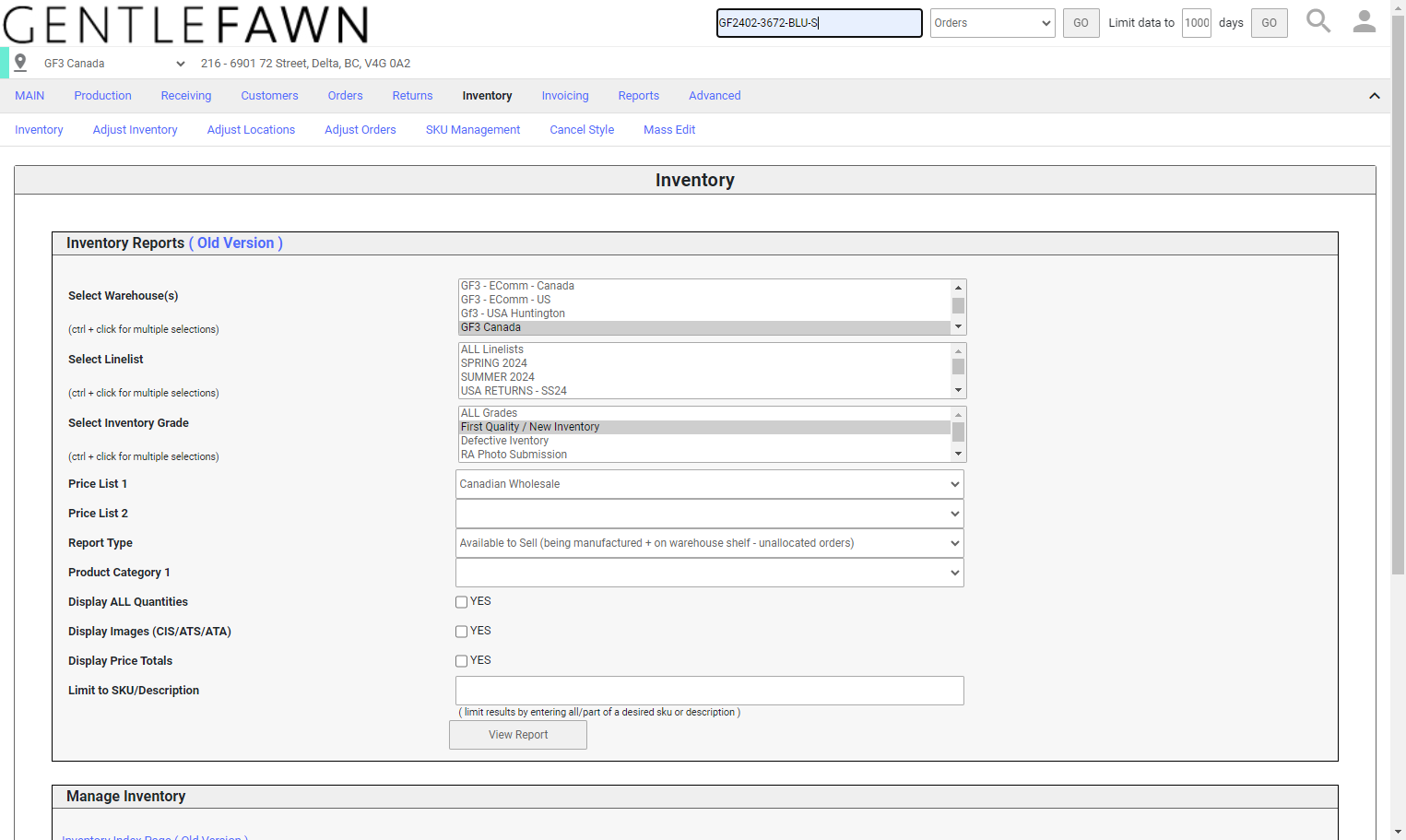
Task: Click the page vertical scrollbar thumb
Action: point(1398,295)
